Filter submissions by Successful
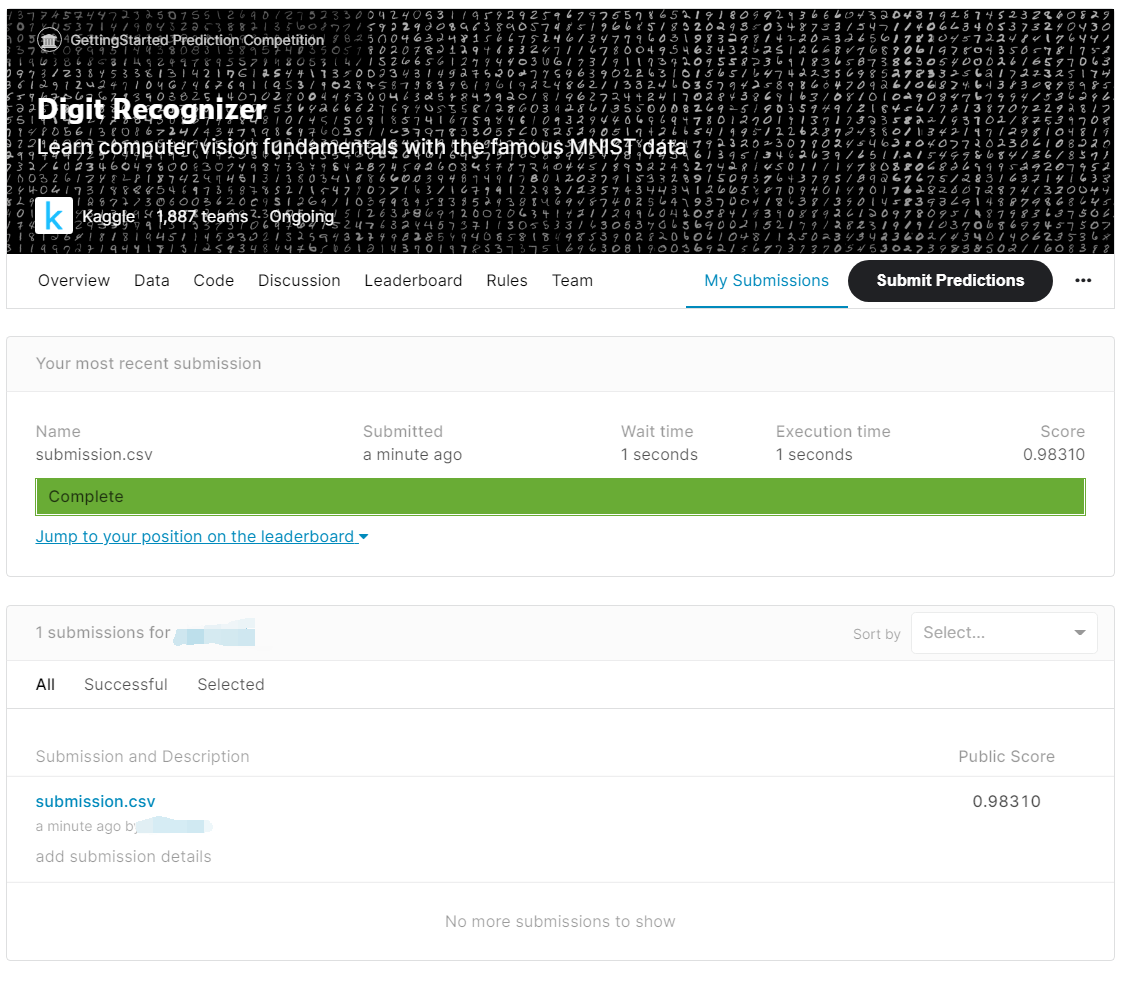 [x=125, y=684]
